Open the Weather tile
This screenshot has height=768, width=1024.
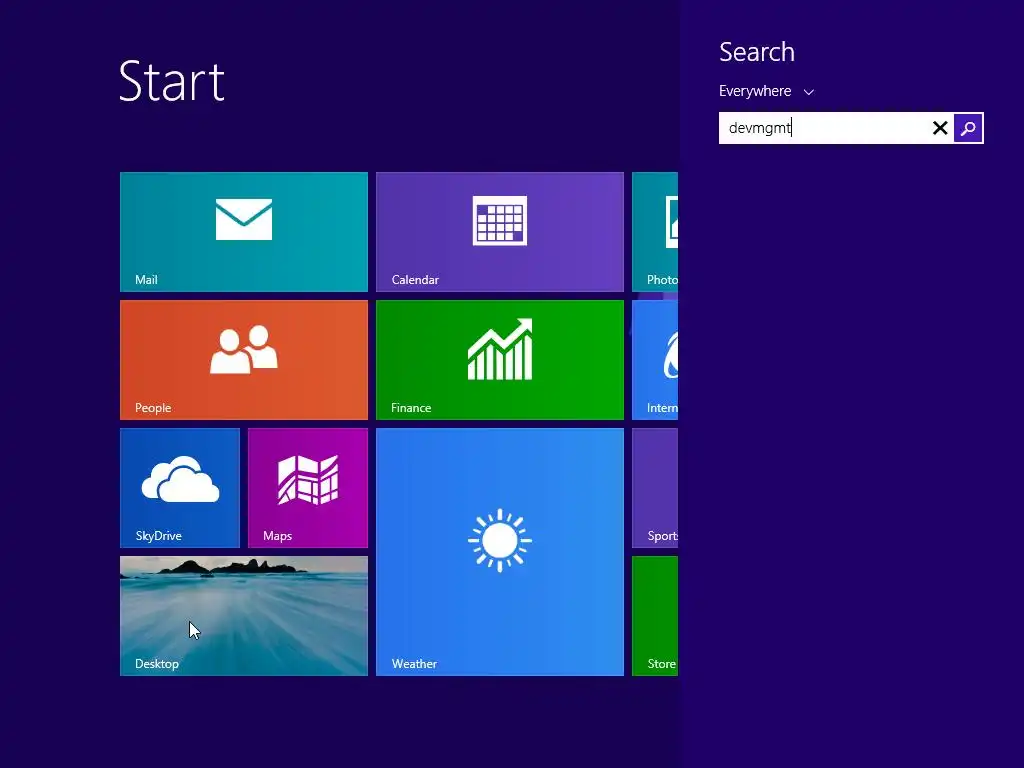tap(500, 552)
